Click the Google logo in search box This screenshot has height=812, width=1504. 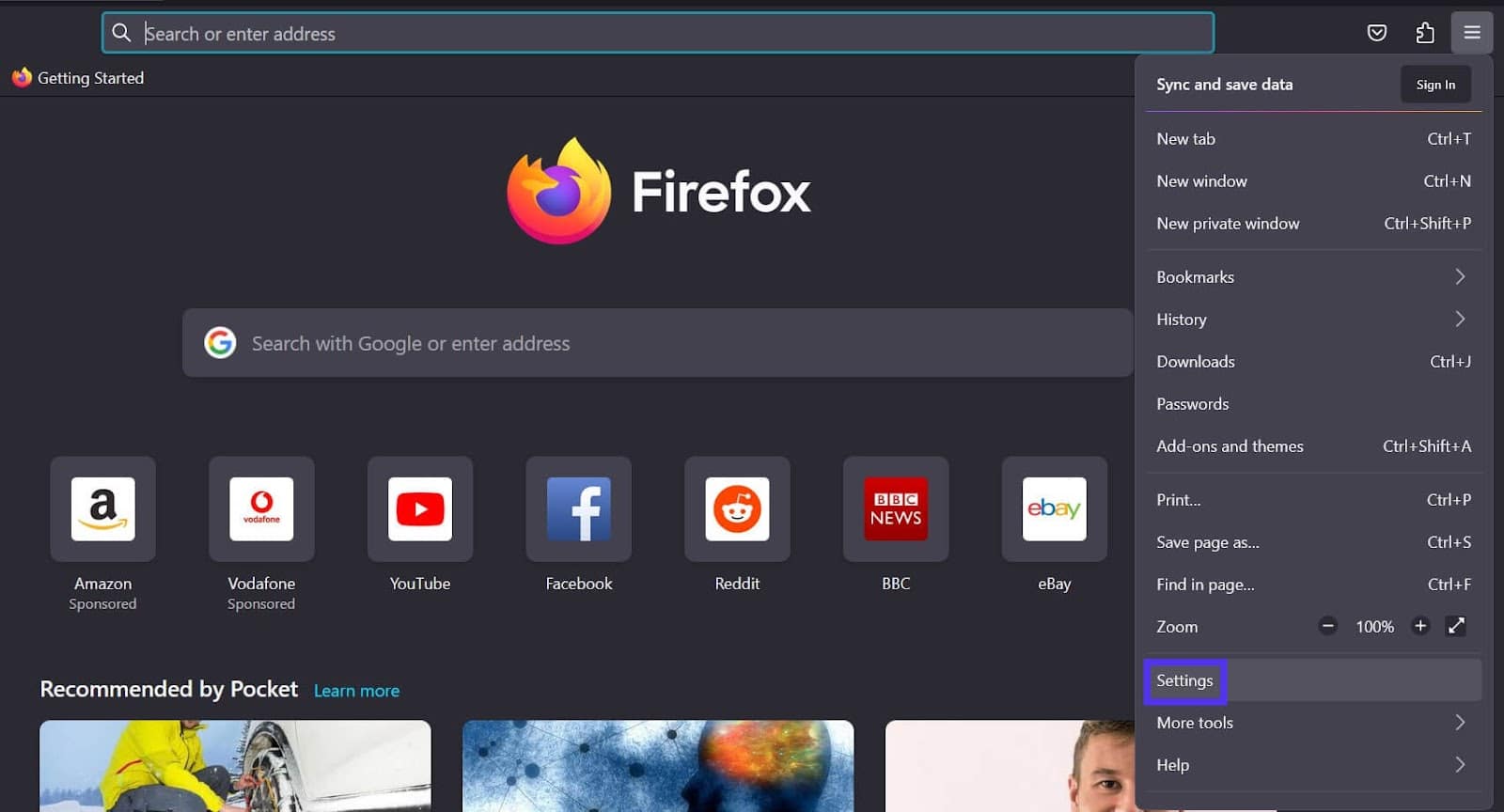click(220, 343)
